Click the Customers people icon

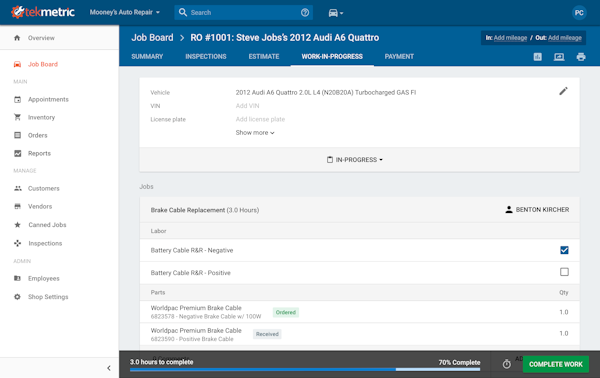(18, 188)
